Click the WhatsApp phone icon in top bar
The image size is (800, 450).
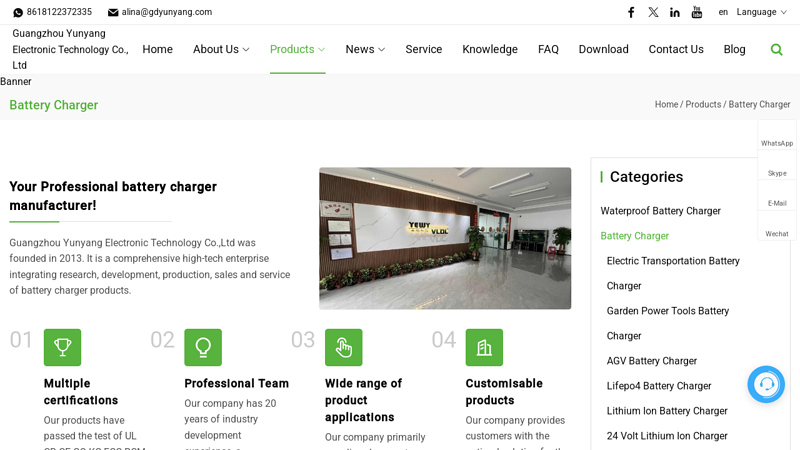click(18, 12)
